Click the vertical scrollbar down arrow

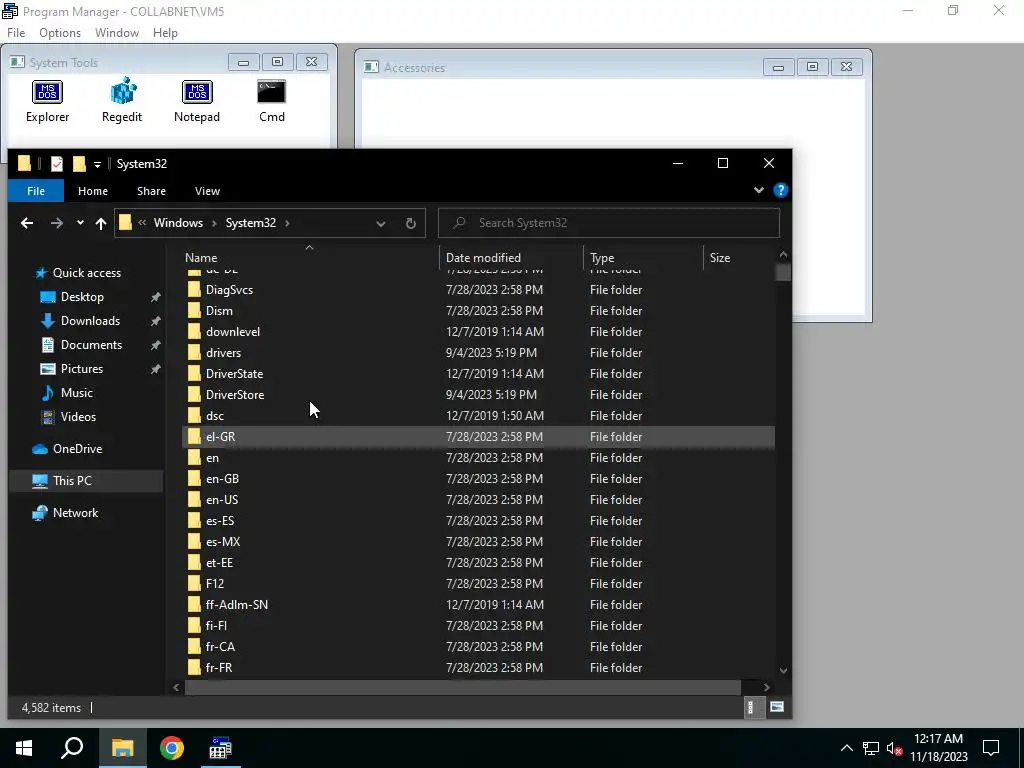pos(783,671)
